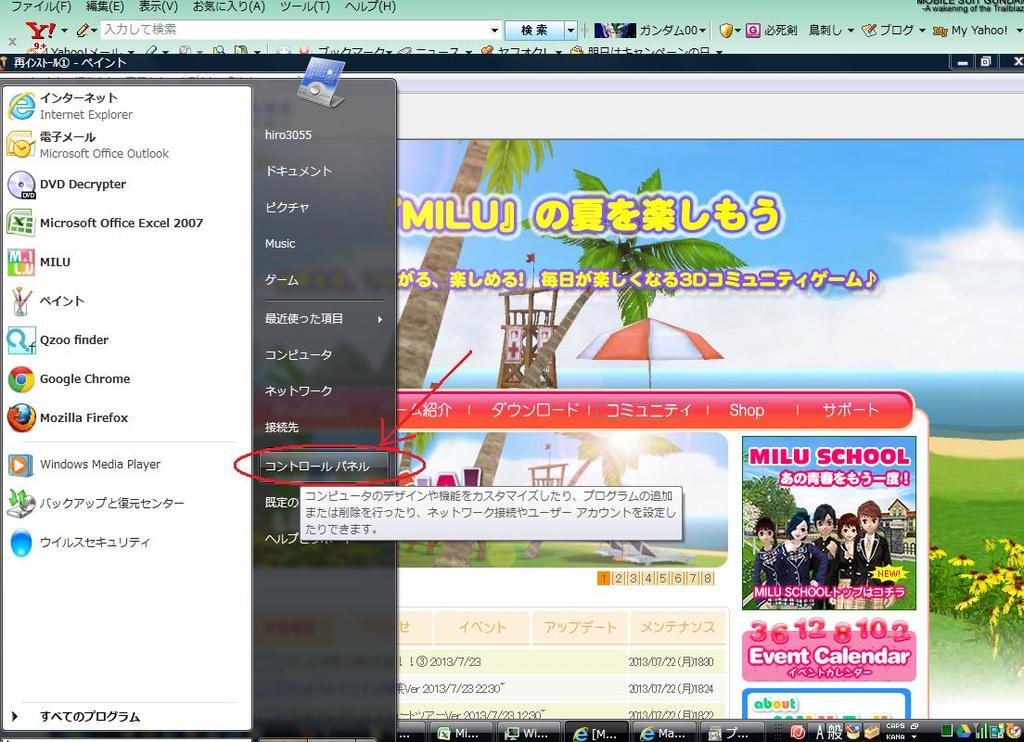This screenshot has height=742, width=1024.
Task: Select ダウンロード tab on MILU site
Action: pyautogui.click(x=534, y=410)
